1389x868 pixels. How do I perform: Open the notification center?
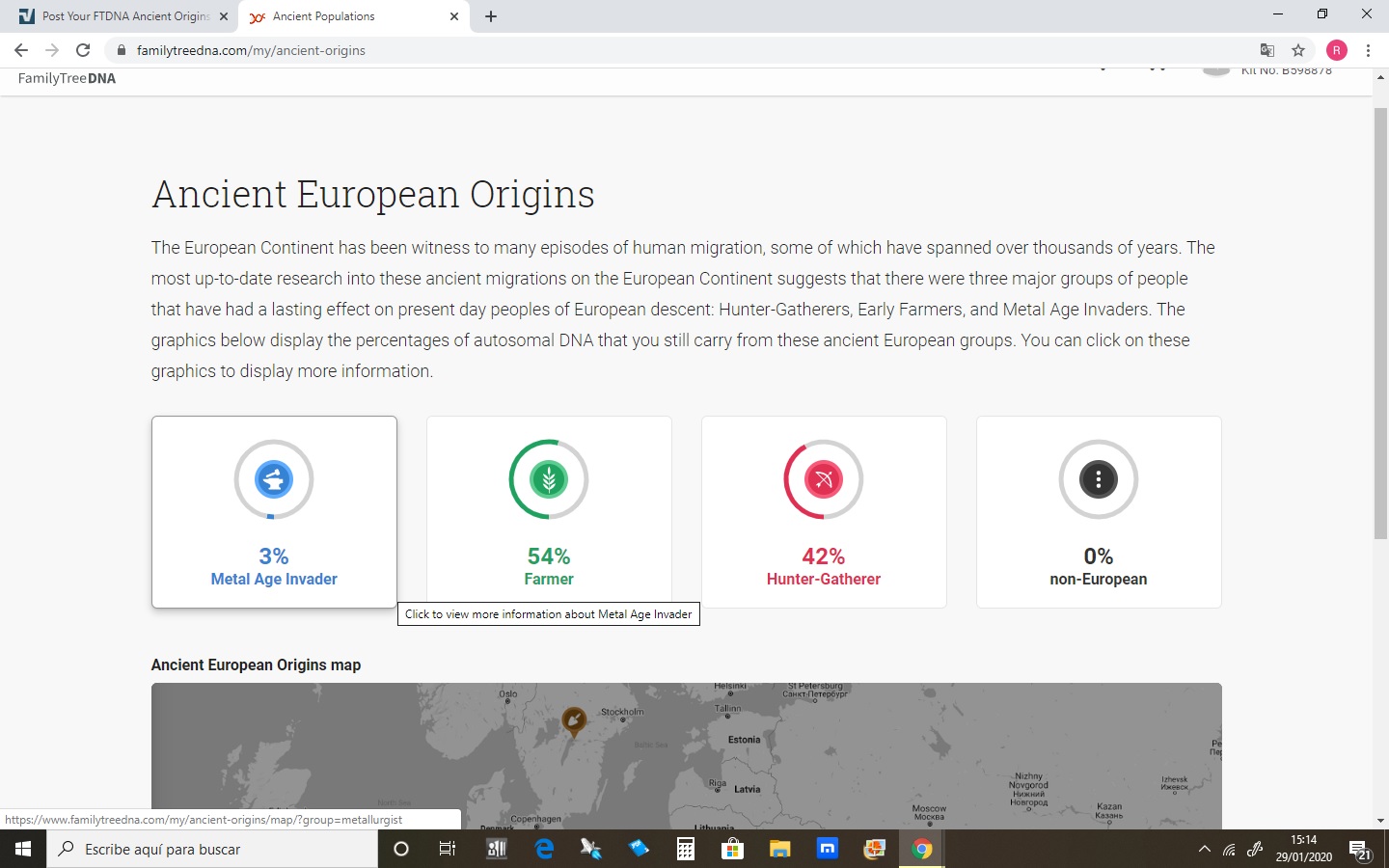pyautogui.click(x=1361, y=850)
